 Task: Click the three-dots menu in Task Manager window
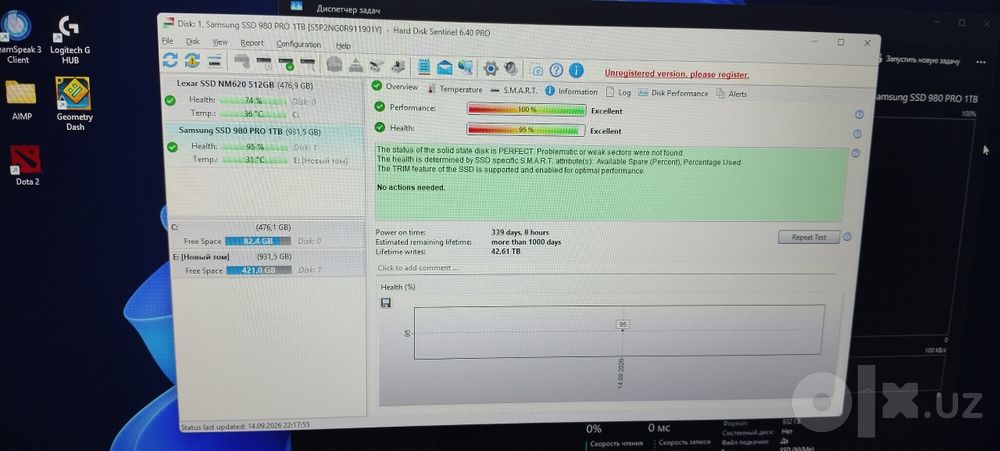(981, 62)
